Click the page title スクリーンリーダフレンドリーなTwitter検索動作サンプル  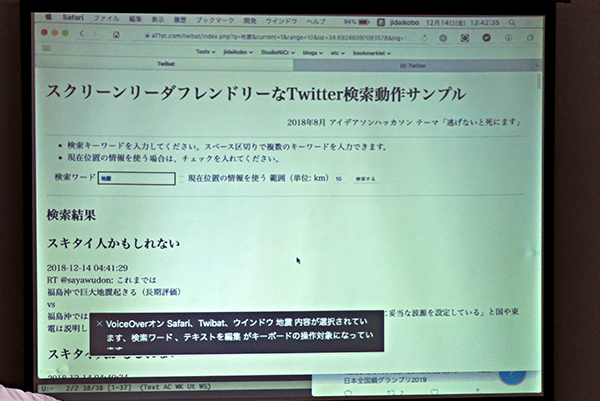tap(256, 93)
